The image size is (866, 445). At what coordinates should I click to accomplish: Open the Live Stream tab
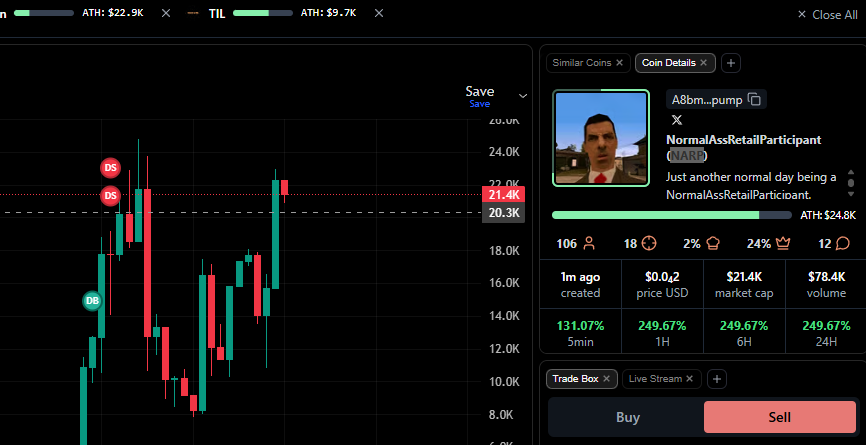coord(655,379)
